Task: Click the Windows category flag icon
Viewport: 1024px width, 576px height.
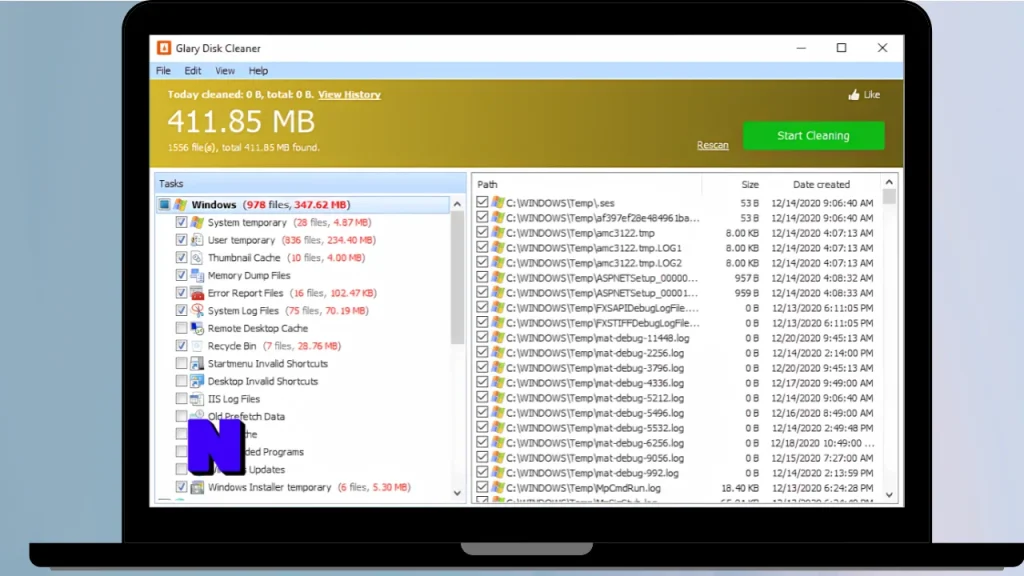Action: pos(180,204)
